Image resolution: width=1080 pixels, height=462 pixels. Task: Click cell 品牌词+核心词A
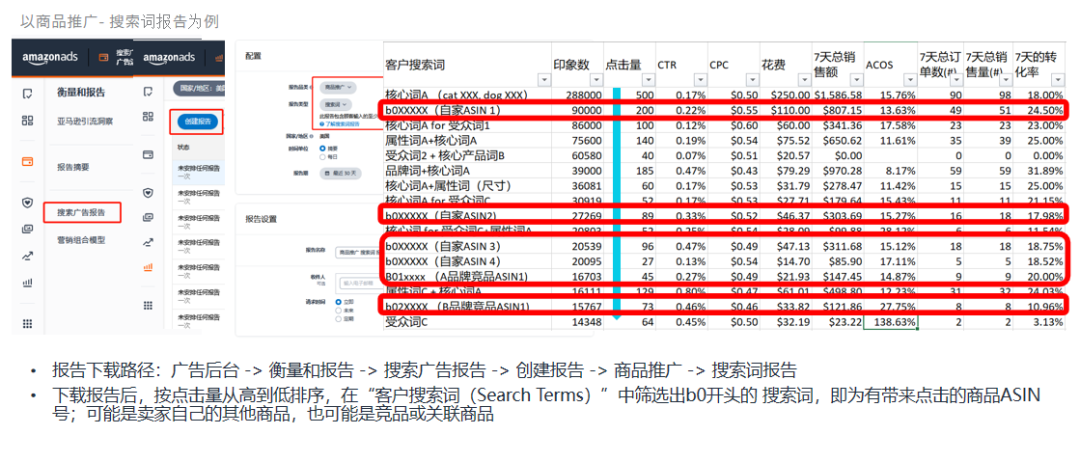(x=468, y=171)
